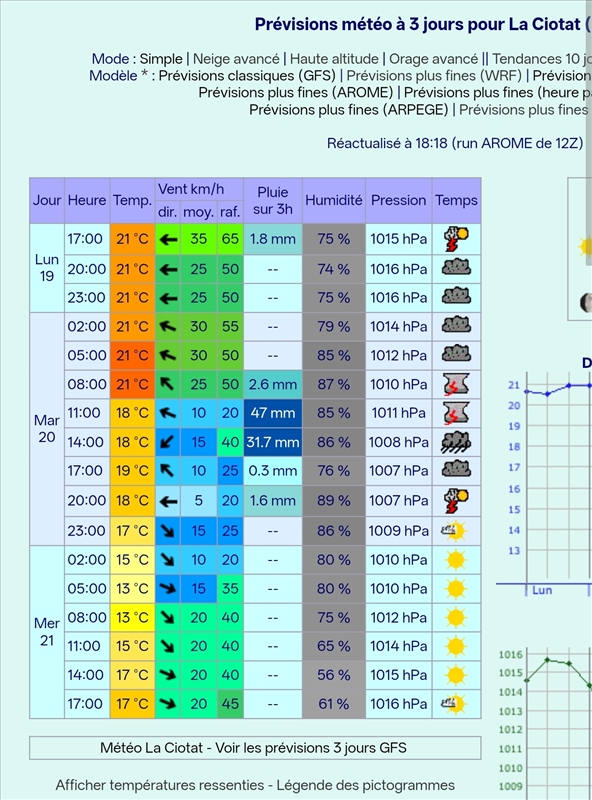Viewport: 592px width, 800px height.
Task: Click the sun icon in the Mer 08:00 row
Action: tap(456, 617)
